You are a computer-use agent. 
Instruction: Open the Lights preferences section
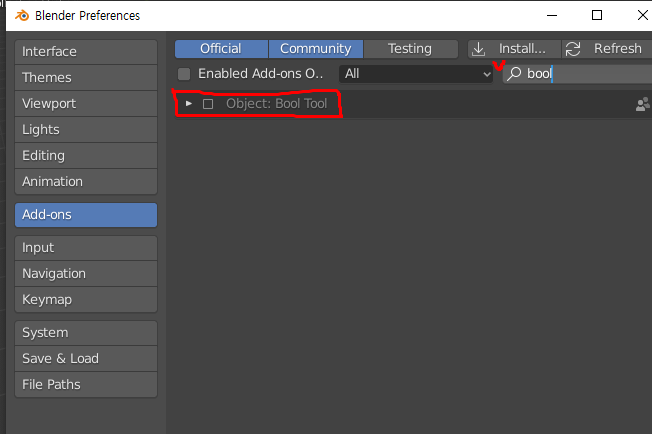tap(86, 130)
